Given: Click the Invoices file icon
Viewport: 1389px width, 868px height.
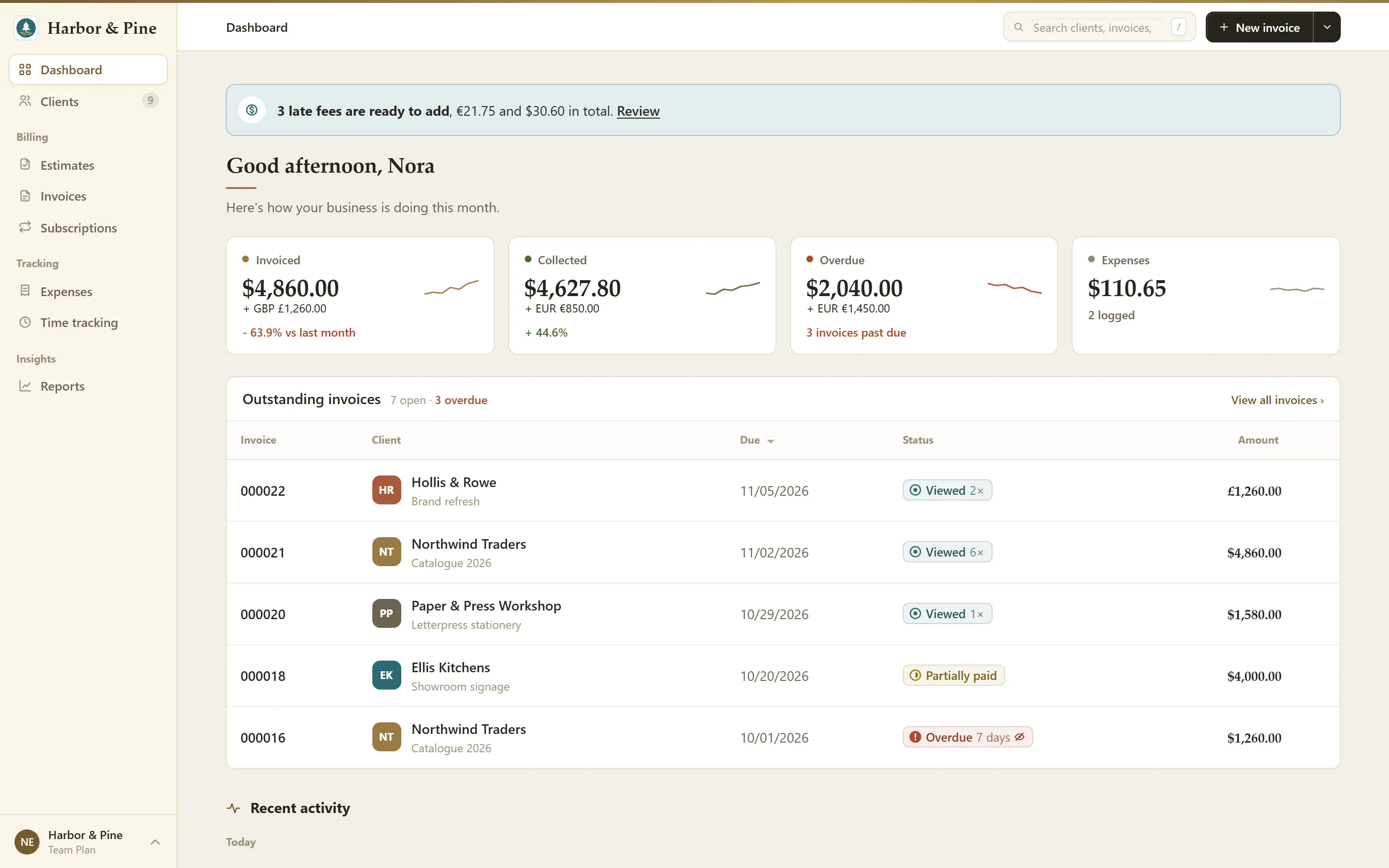Looking at the screenshot, I should pyautogui.click(x=25, y=196).
